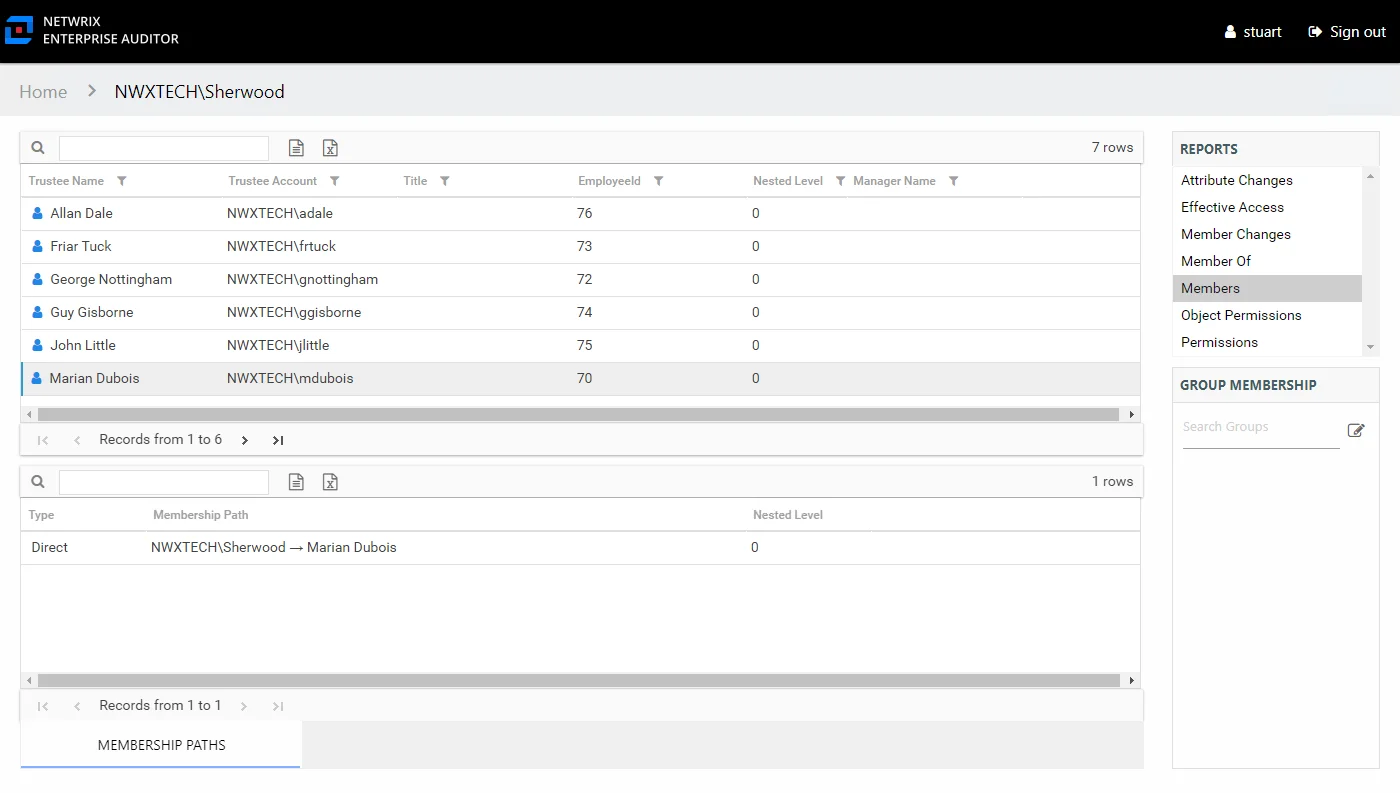Viewport: 1400px width, 793px height.
Task: Select the Friar Tuck row
Action: point(580,246)
